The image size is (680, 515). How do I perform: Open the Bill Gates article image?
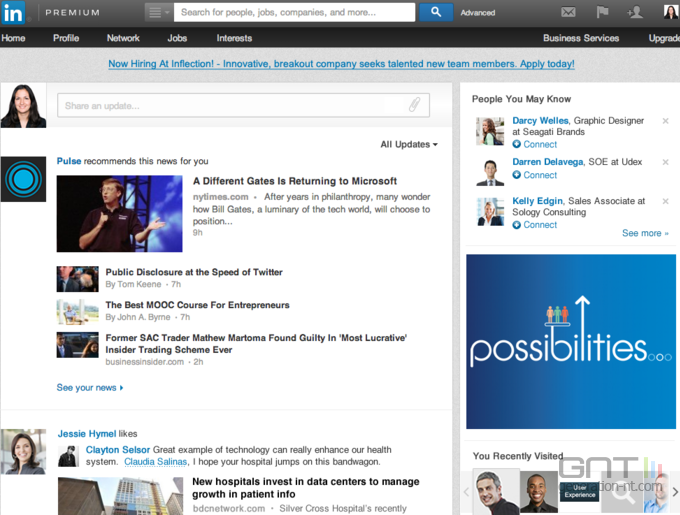point(120,214)
